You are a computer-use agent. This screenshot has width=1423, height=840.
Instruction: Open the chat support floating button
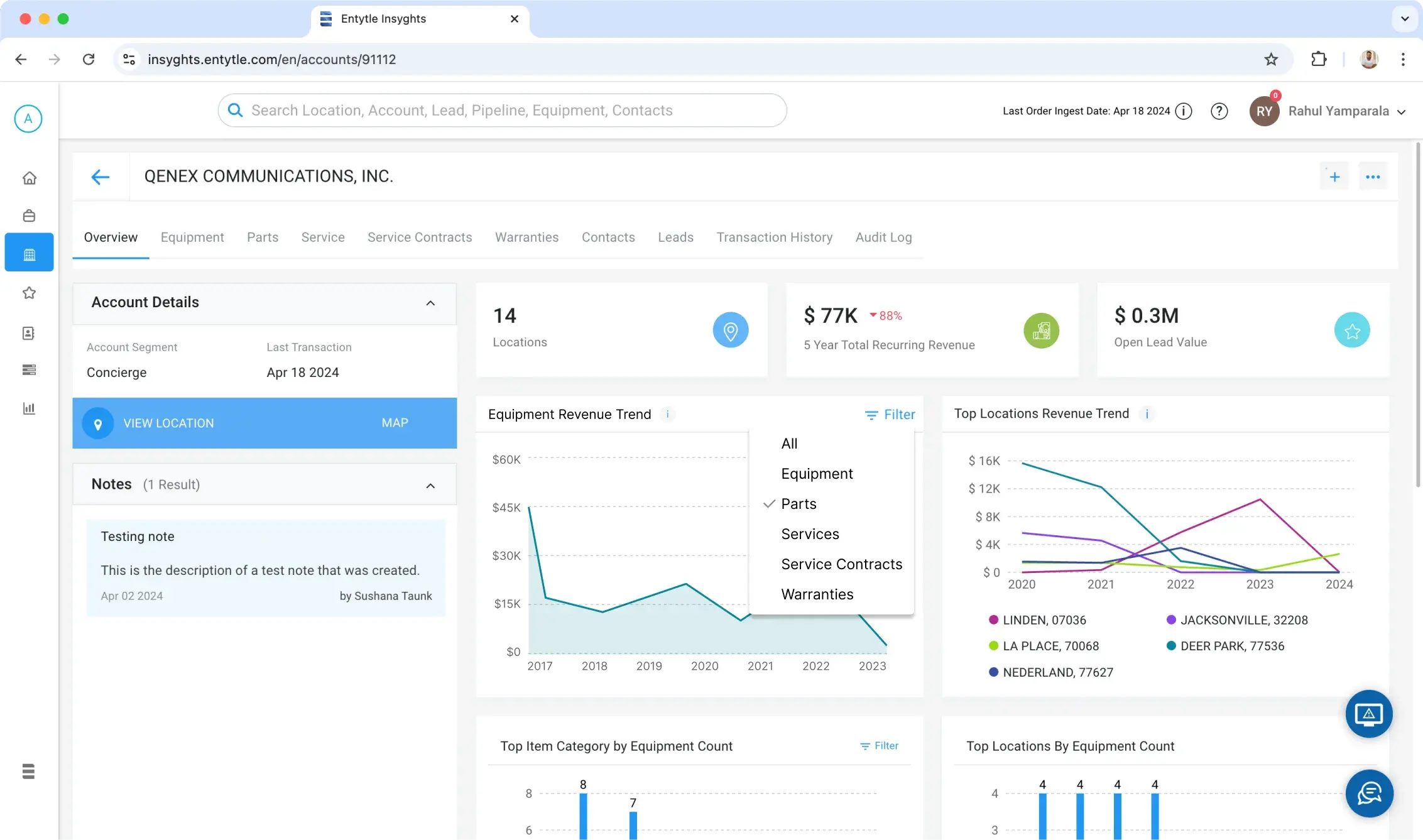[x=1369, y=793]
